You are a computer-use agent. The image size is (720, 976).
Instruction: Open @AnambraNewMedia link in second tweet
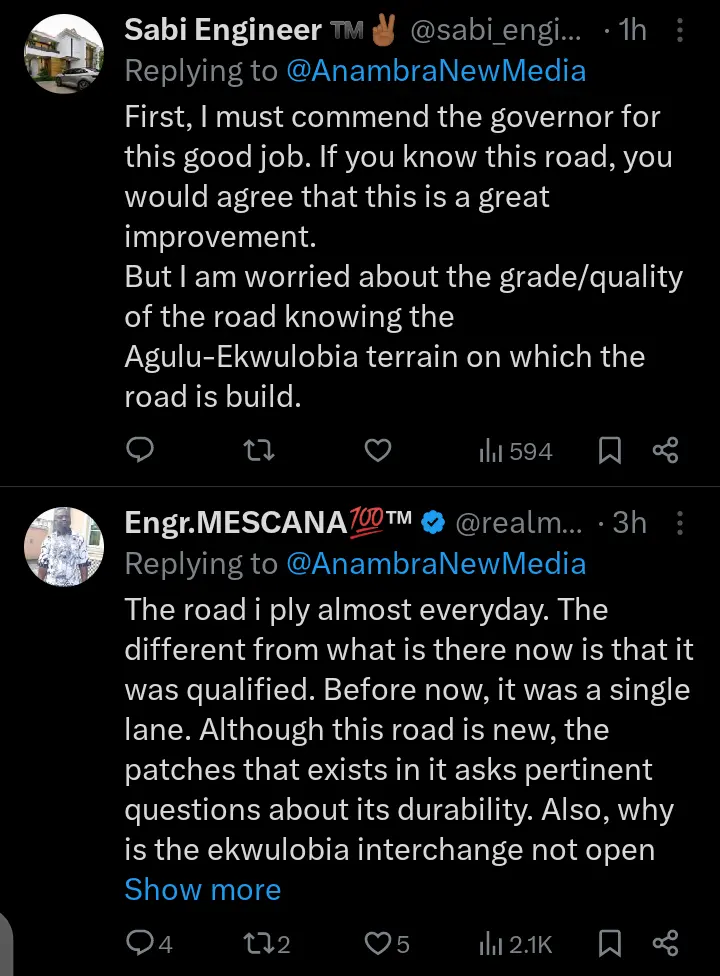click(x=436, y=564)
